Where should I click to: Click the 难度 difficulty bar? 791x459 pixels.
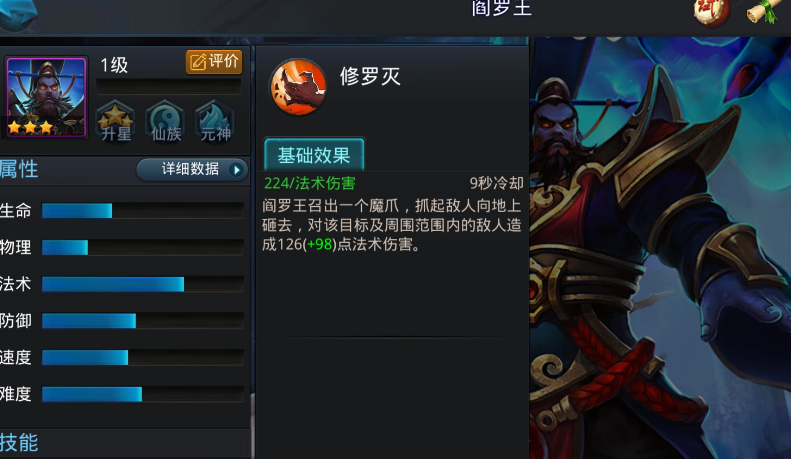point(143,394)
